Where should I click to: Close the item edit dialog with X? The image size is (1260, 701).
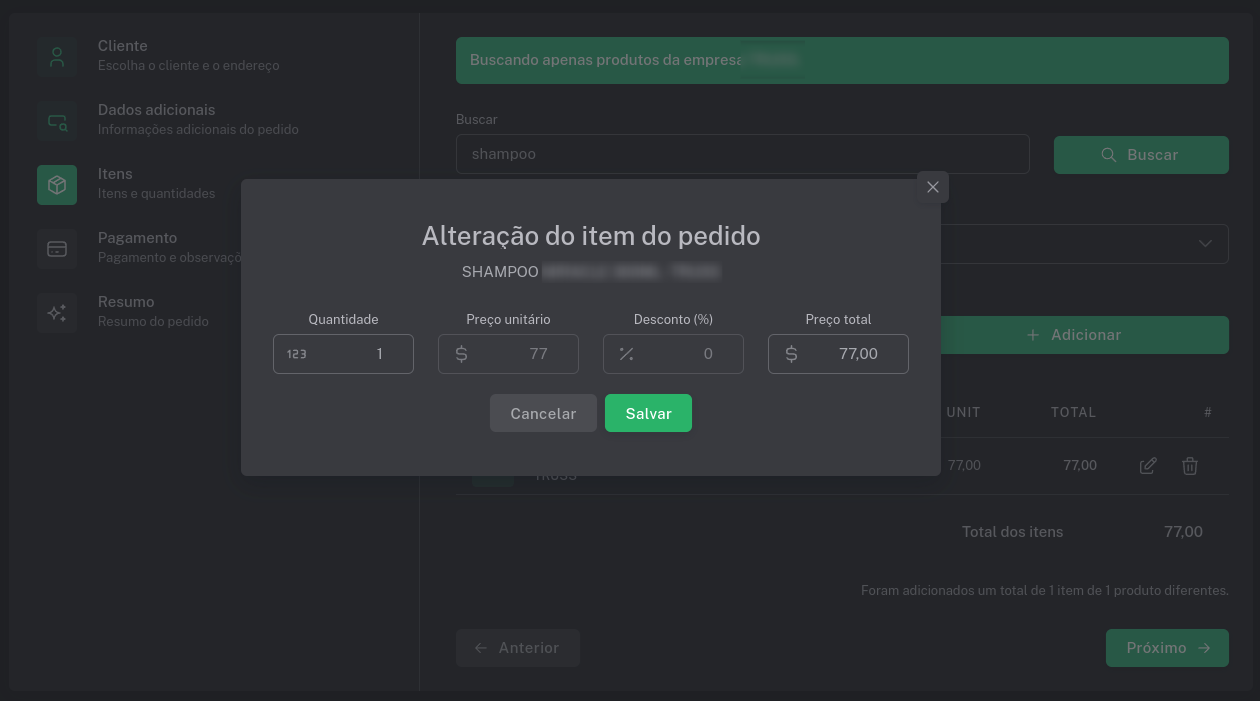933,187
